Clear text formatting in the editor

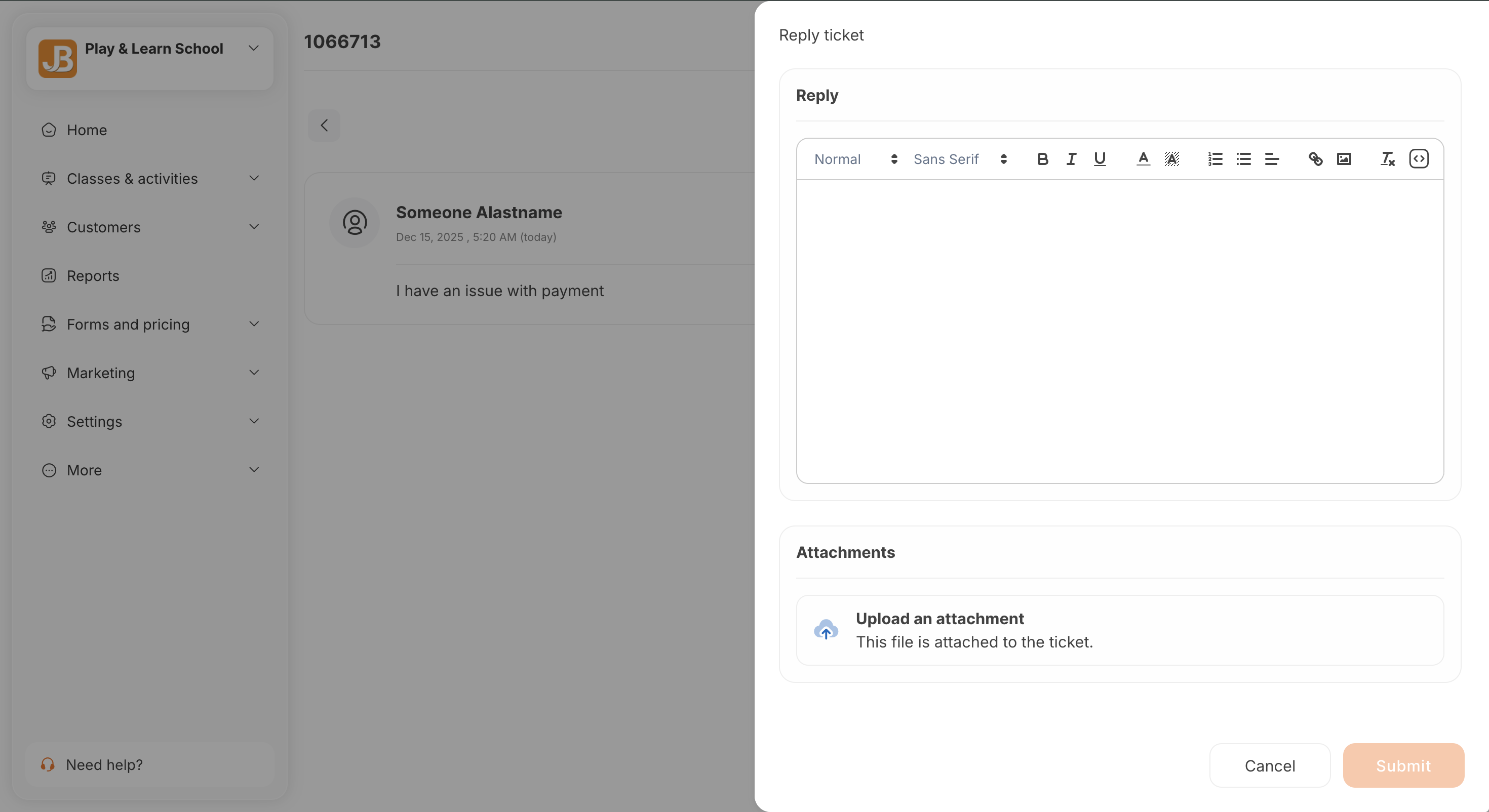(x=1387, y=159)
